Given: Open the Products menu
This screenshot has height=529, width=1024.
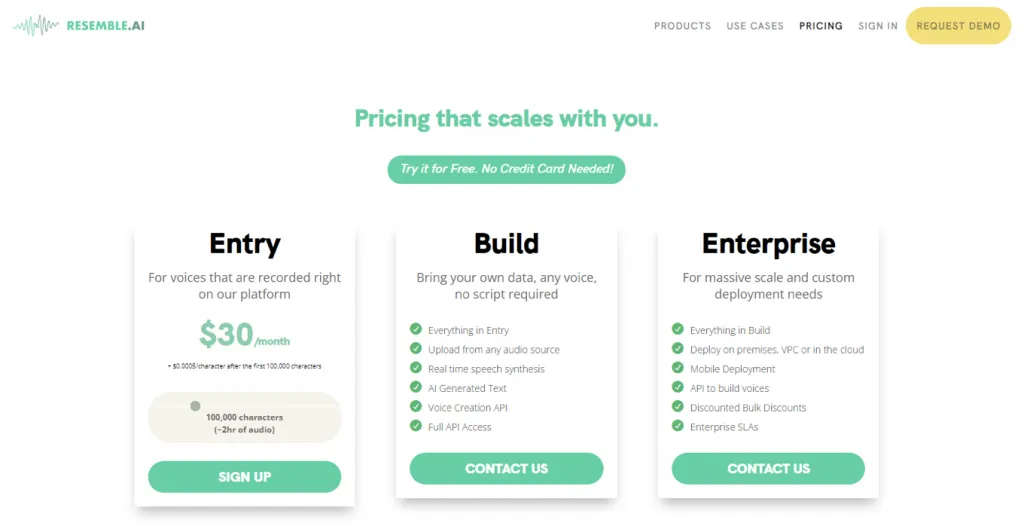Looking at the screenshot, I should pyautogui.click(x=682, y=26).
